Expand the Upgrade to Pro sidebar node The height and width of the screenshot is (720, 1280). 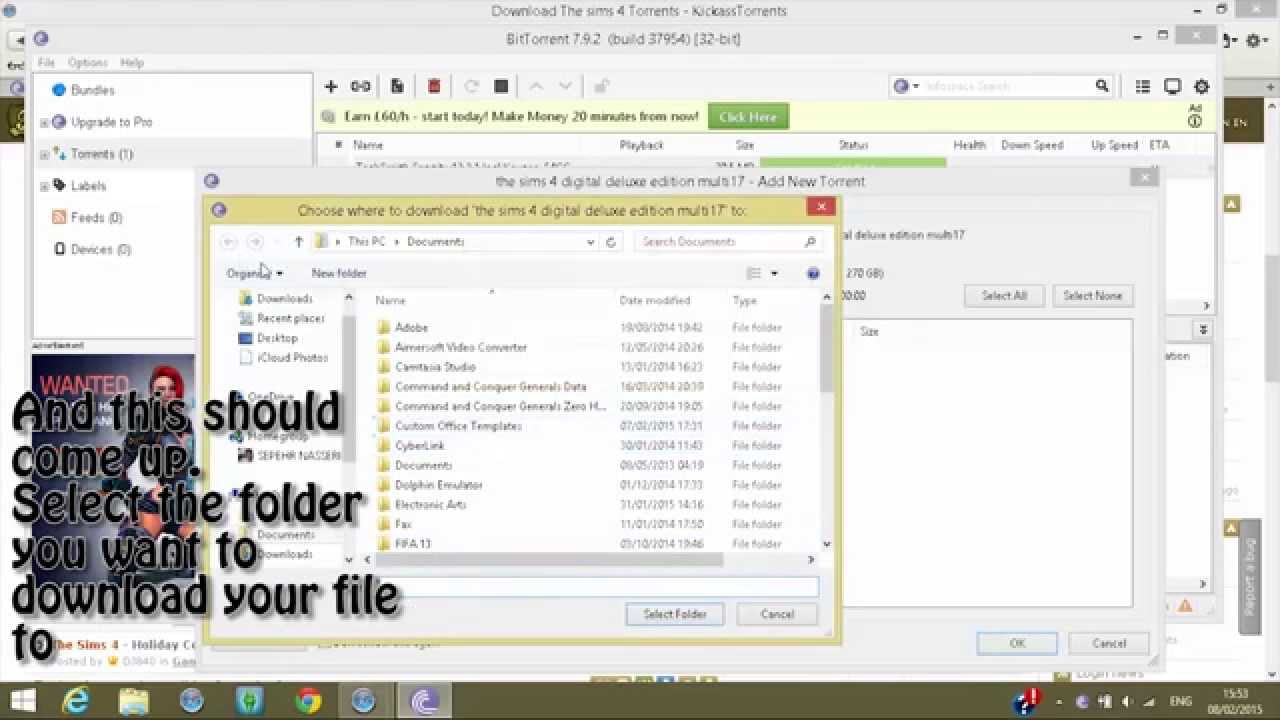point(44,122)
